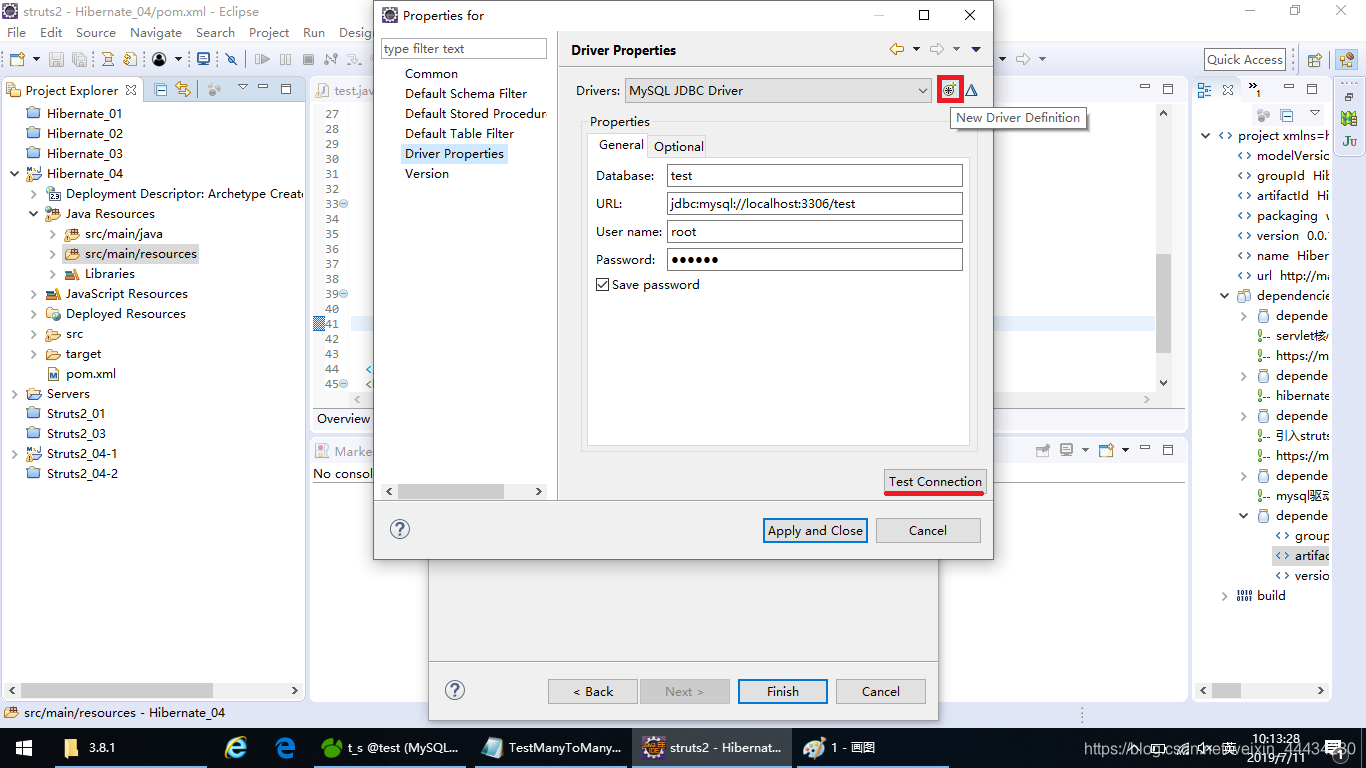Click horizontal scrollbar under Properties category list
Screen dimensions: 1366x768
coord(452,491)
